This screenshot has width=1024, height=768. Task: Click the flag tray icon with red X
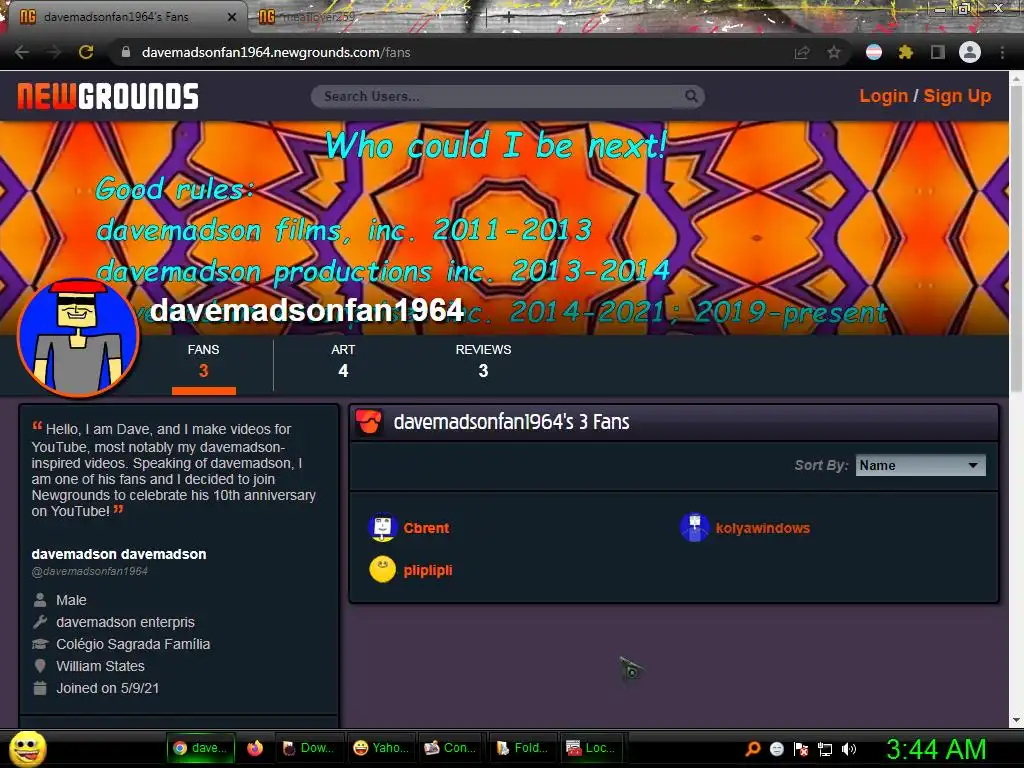pos(801,748)
